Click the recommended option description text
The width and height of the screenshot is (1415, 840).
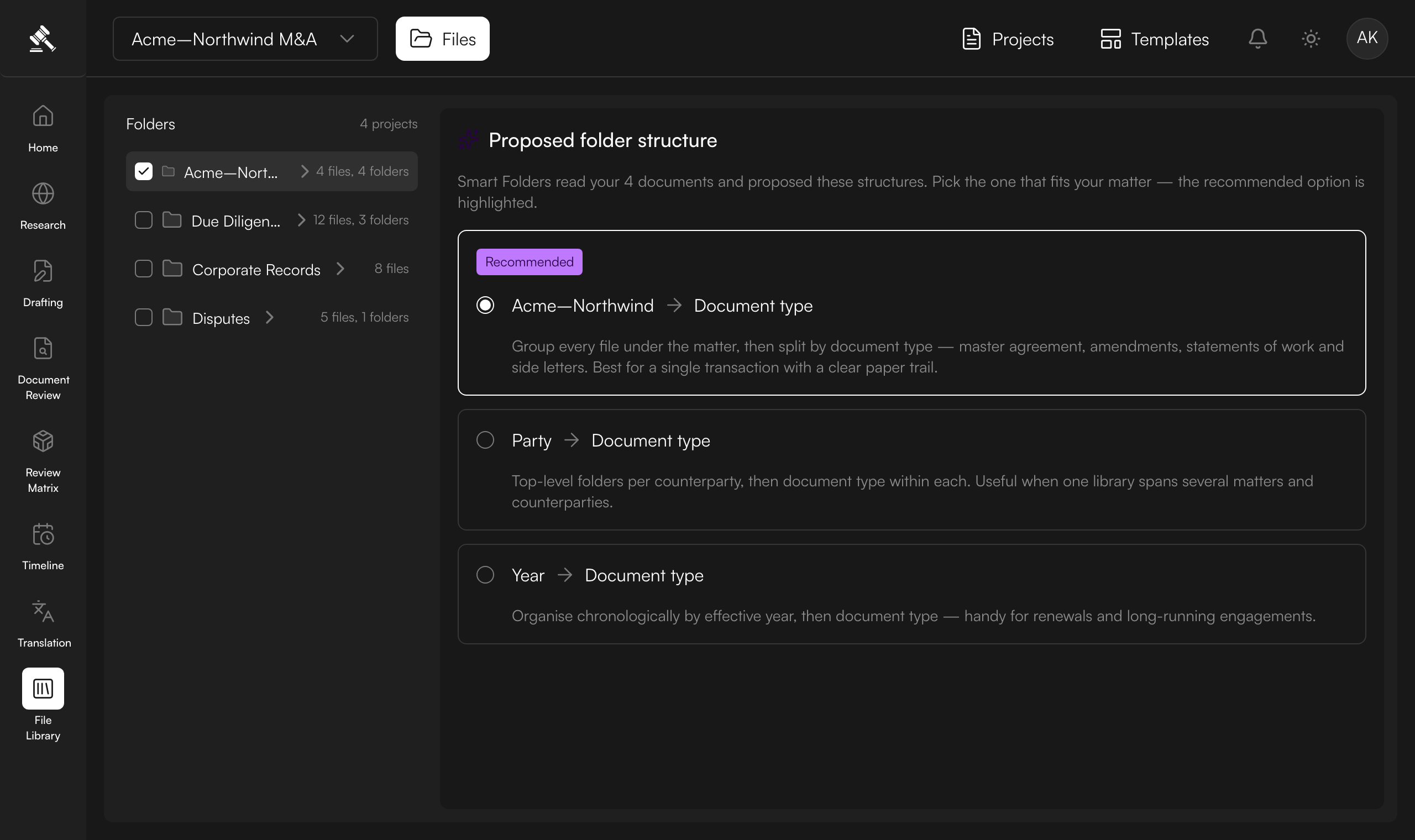pos(927,356)
